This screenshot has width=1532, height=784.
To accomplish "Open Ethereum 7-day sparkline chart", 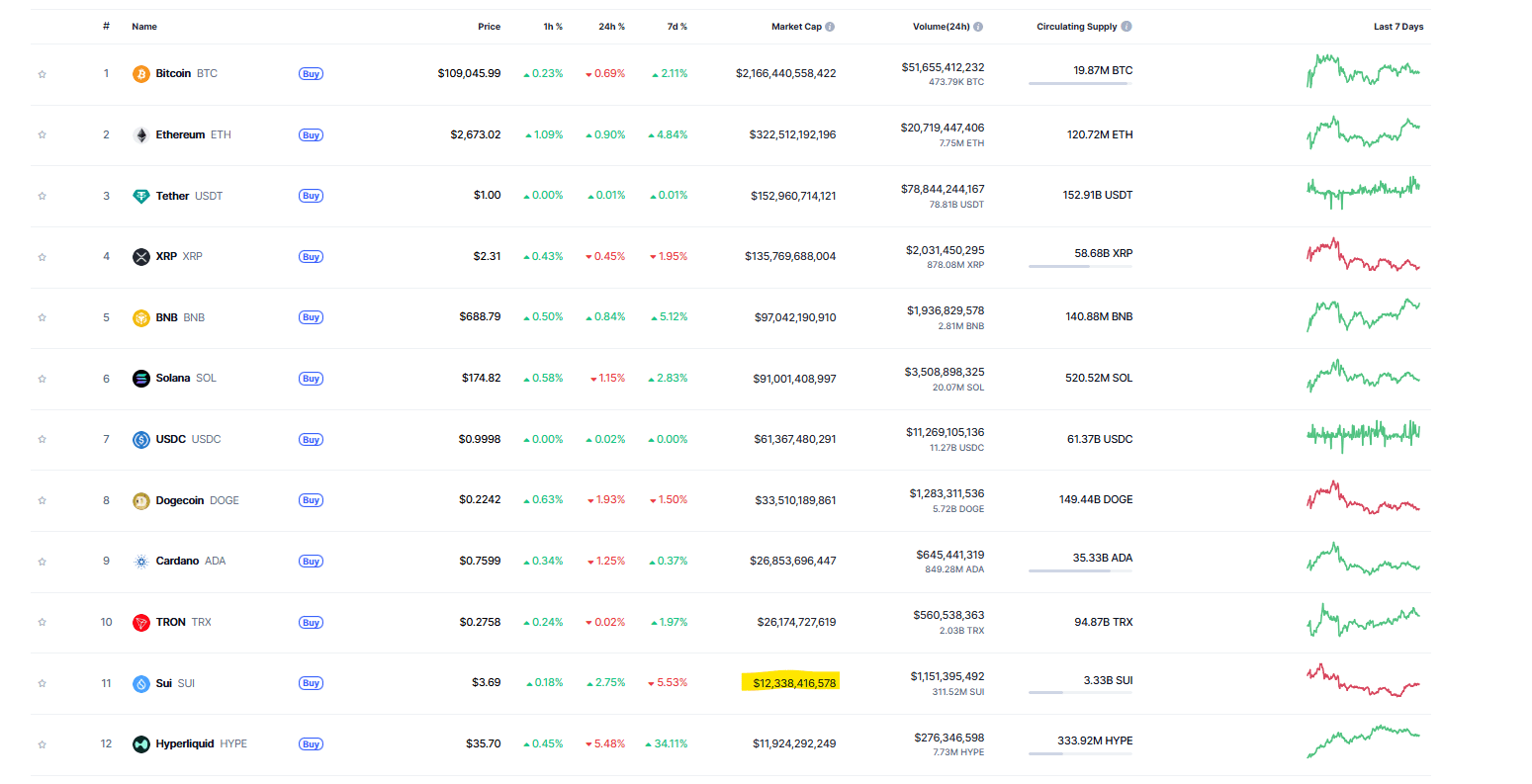I will pyautogui.click(x=1363, y=132).
